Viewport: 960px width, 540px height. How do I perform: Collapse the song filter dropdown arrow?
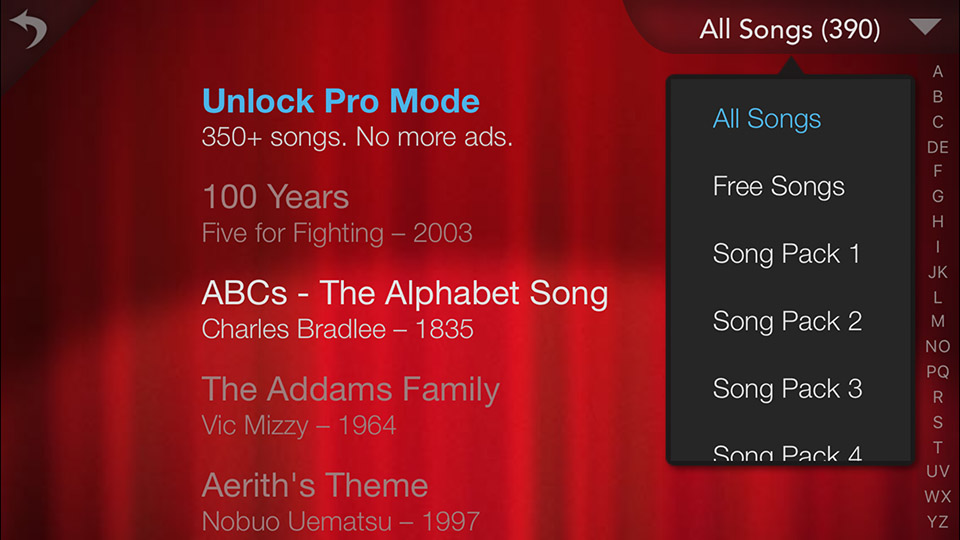pos(926,28)
